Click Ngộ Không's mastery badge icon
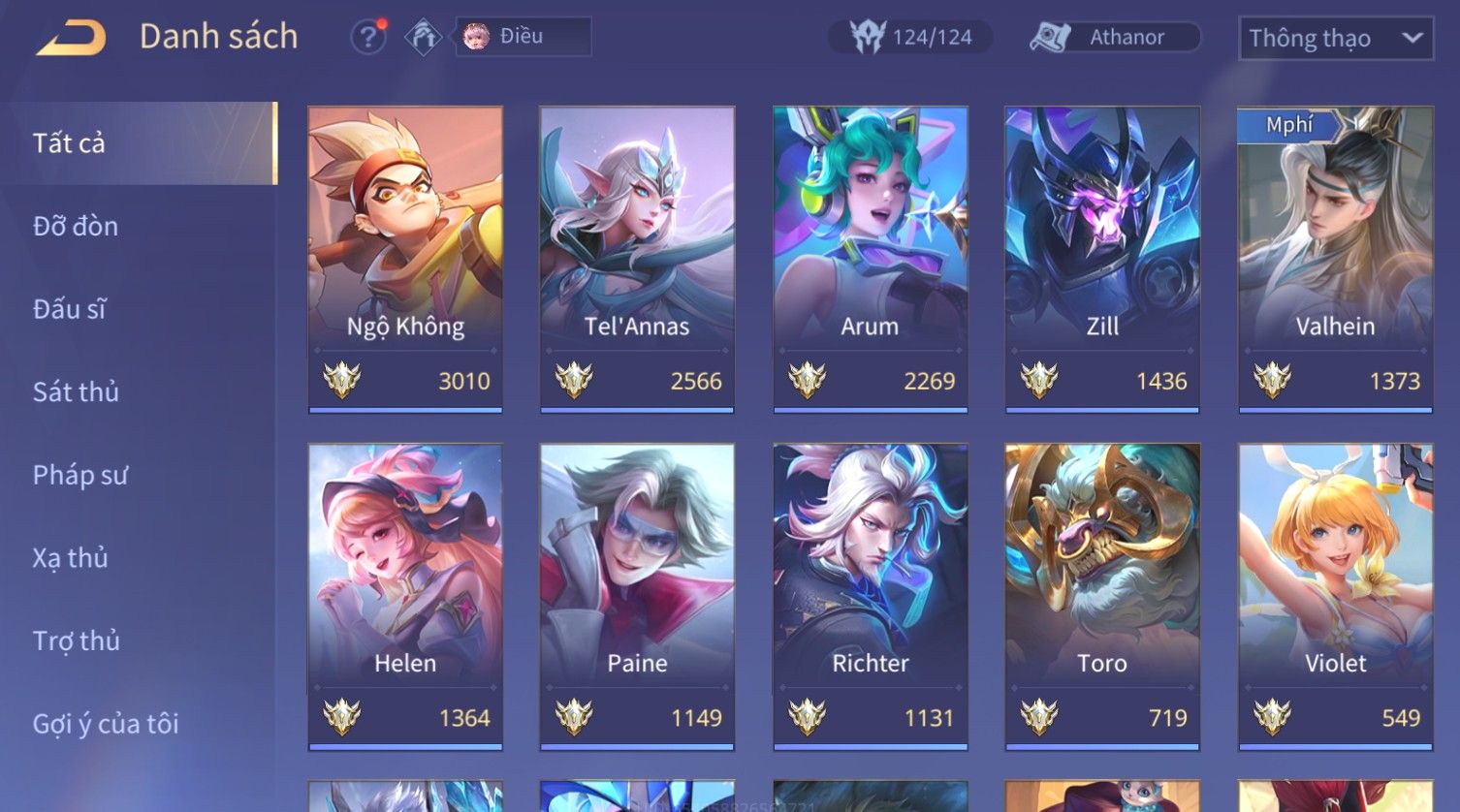 342,380
